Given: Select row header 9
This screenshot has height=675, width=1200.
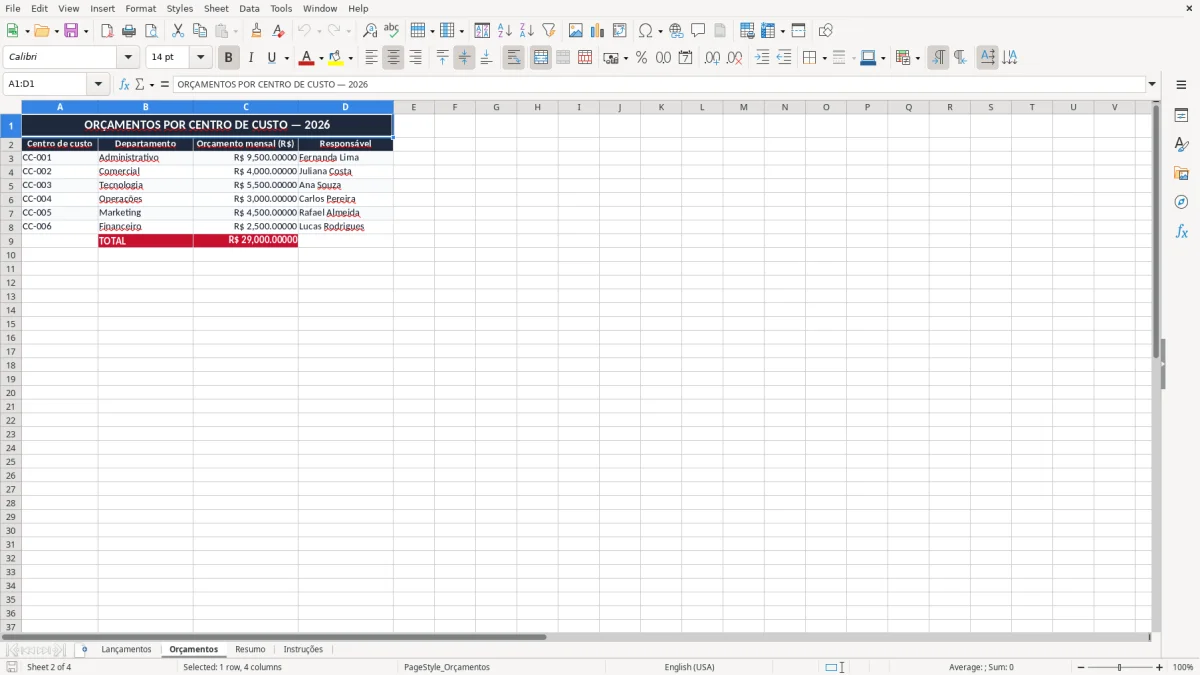Looking at the screenshot, I should coord(11,241).
